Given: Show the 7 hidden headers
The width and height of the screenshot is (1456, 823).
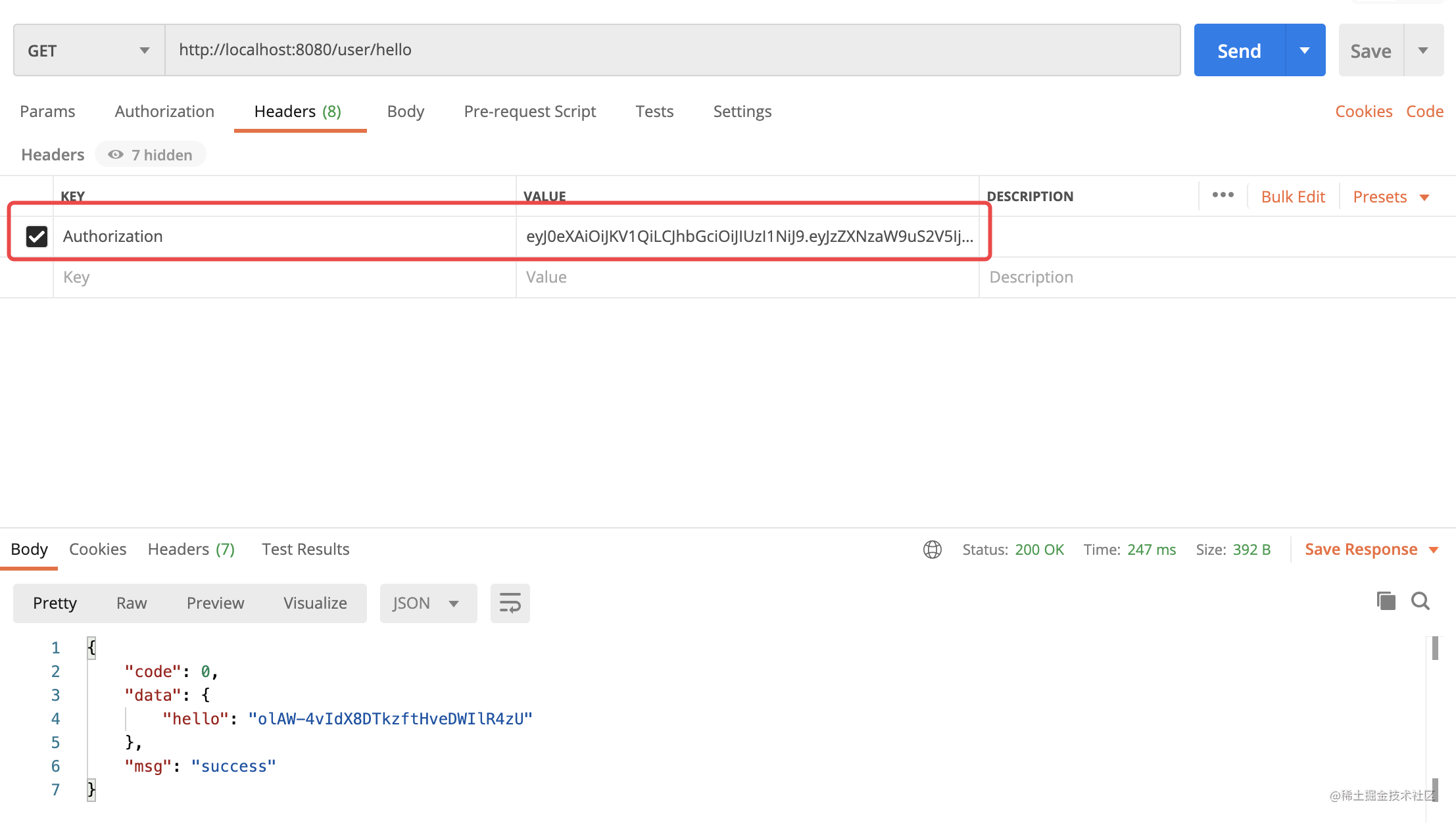Looking at the screenshot, I should click(x=151, y=154).
